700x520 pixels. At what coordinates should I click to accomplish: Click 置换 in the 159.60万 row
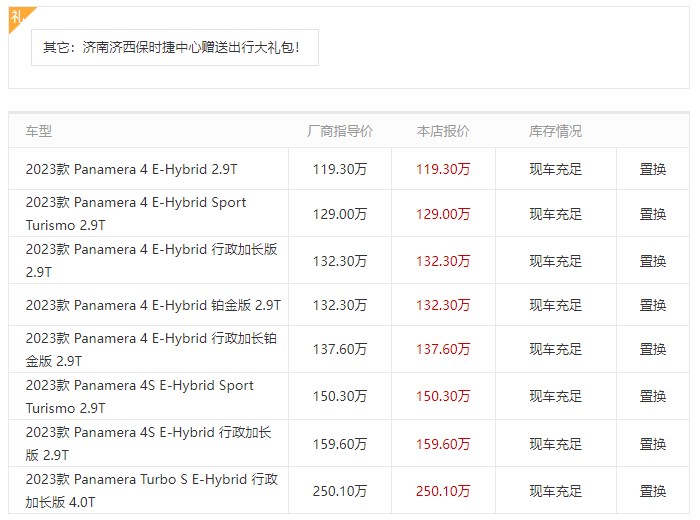pyautogui.click(x=653, y=444)
